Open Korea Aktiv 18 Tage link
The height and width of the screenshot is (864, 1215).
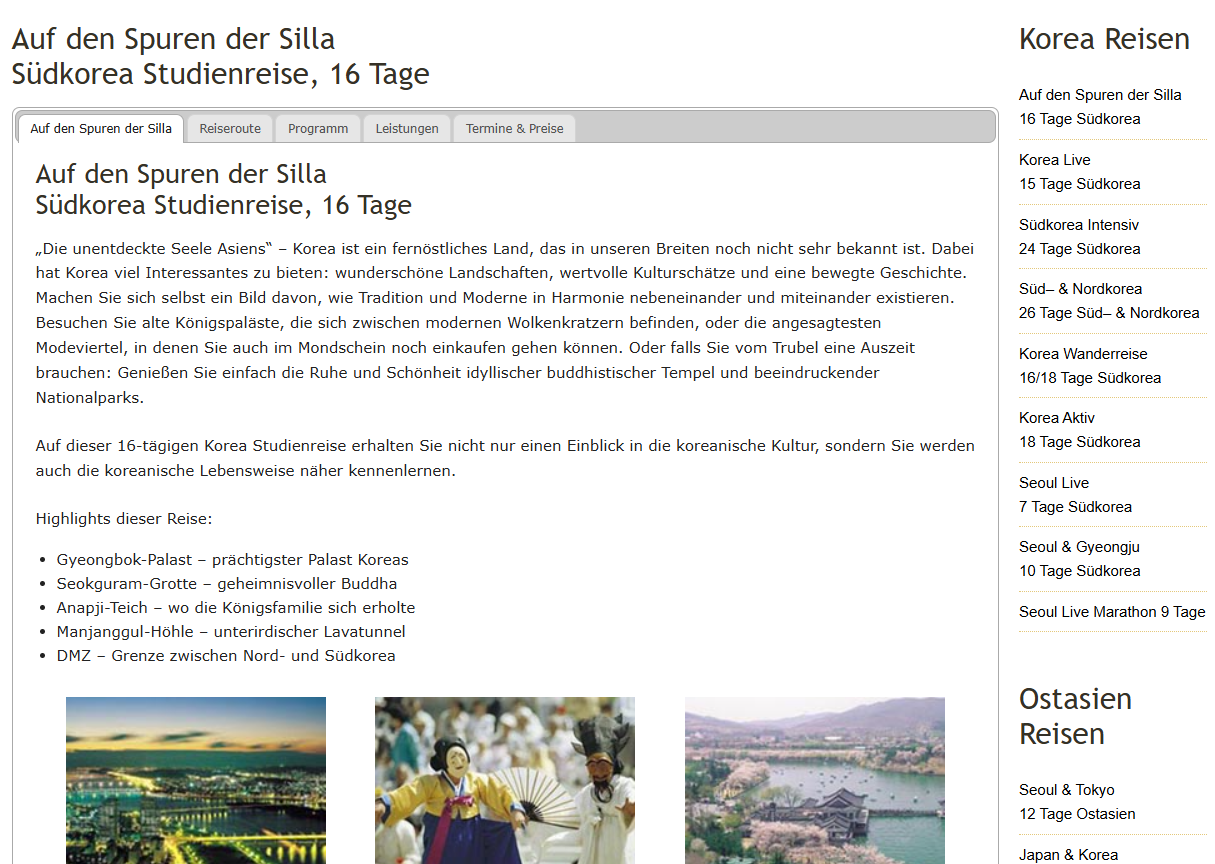click(1079, 430)
